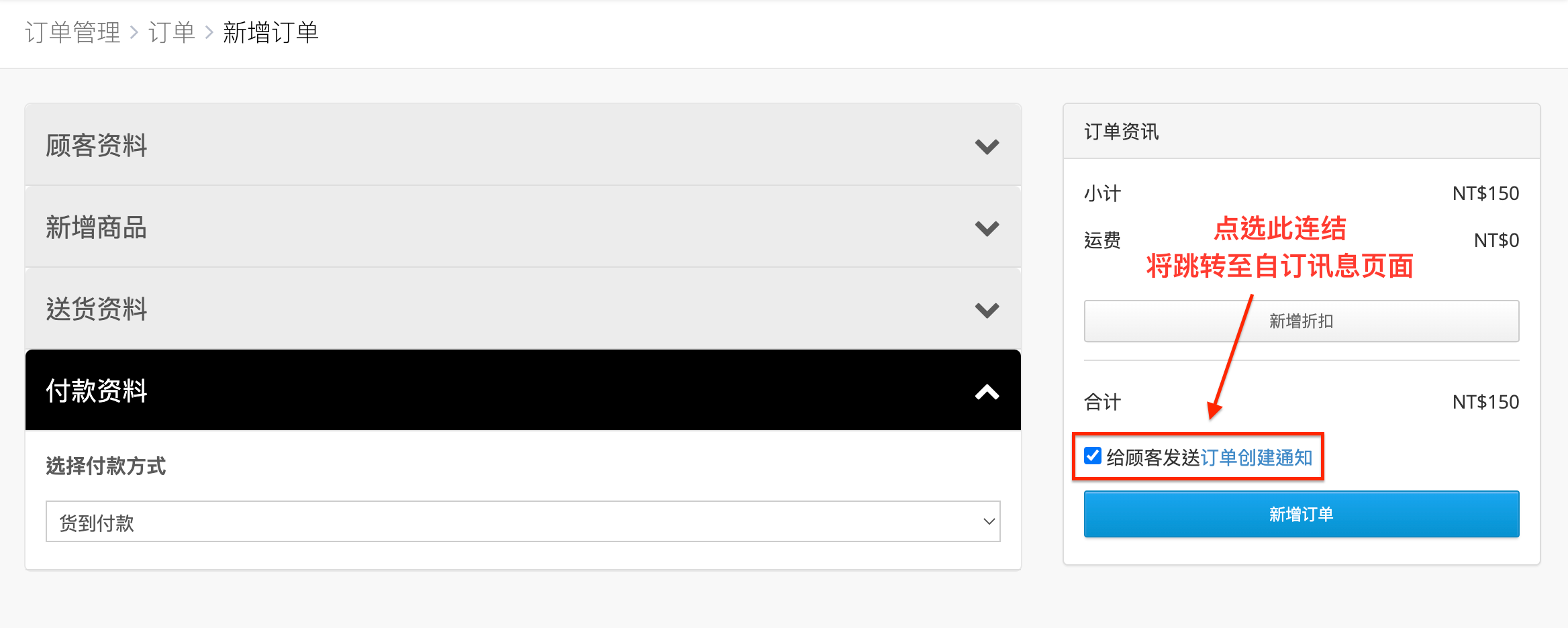Click the 订单资讯 panel header
The width and height of the screenshot is (1568, 628).
coord(1302,132)
